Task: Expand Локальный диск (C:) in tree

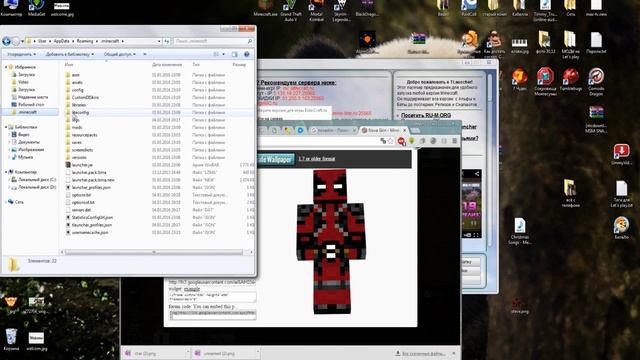Action: click(9, 180)
